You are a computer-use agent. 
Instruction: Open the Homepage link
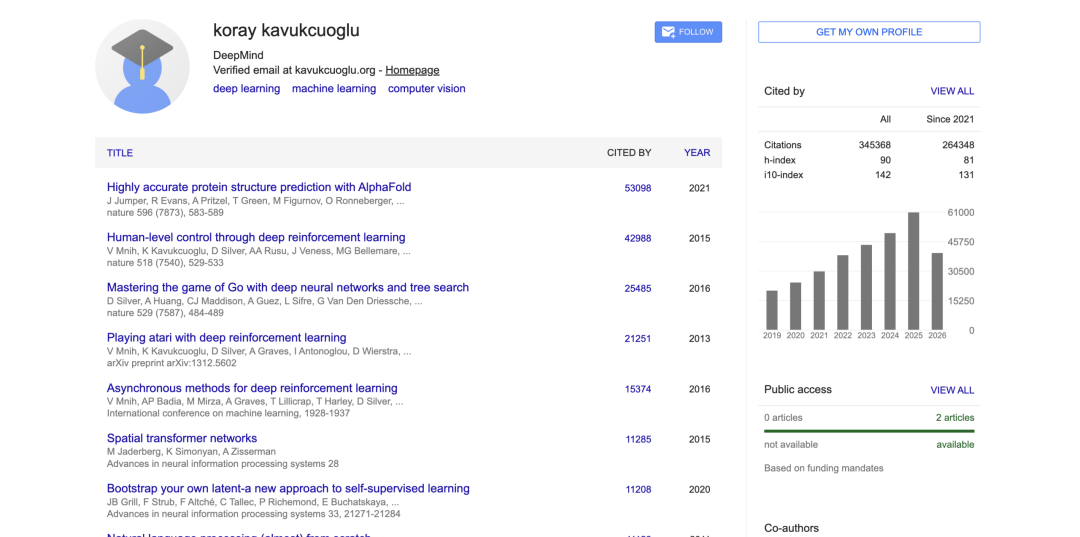click(412, 70)
